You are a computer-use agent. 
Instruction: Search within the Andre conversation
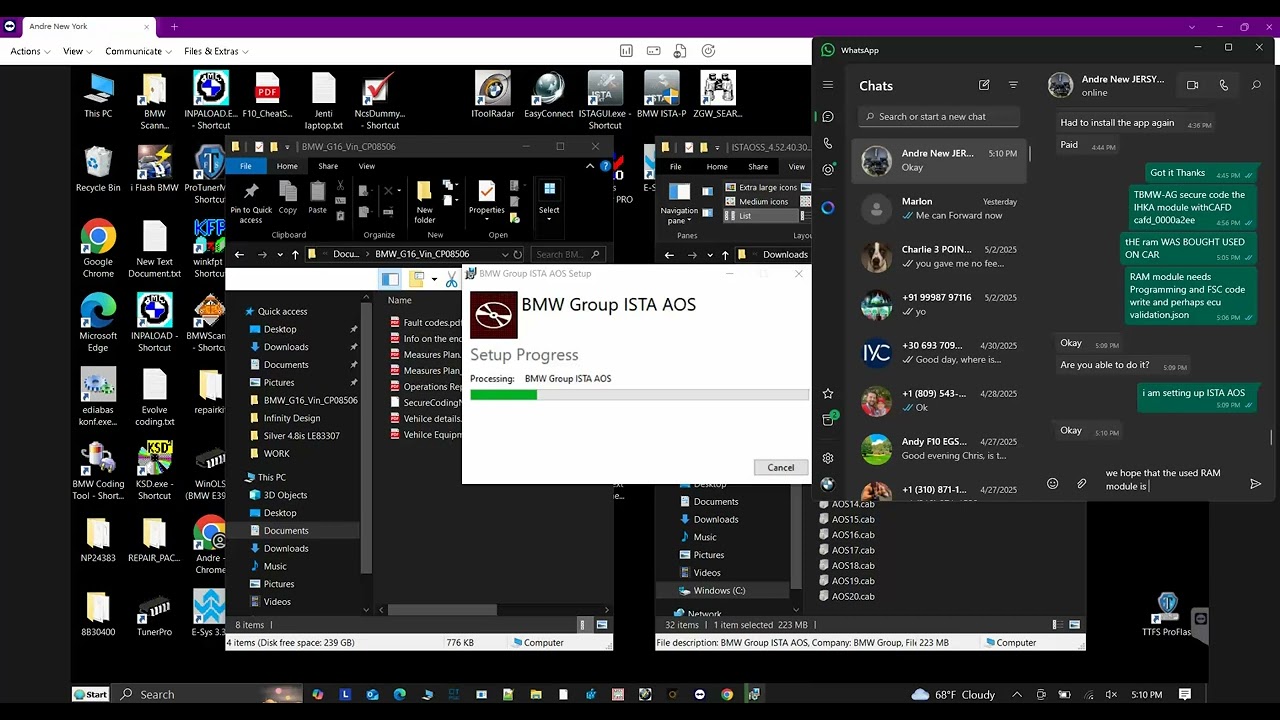click(x=1256, y=86)
